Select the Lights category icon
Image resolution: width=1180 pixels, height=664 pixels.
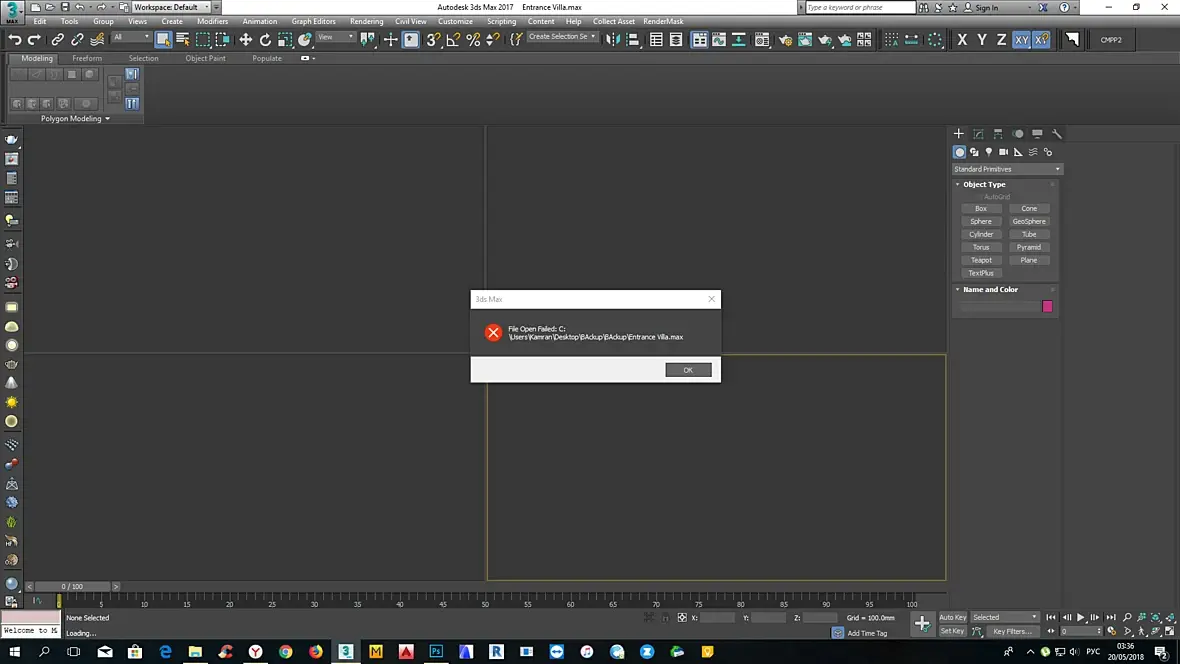click(989, 152)
